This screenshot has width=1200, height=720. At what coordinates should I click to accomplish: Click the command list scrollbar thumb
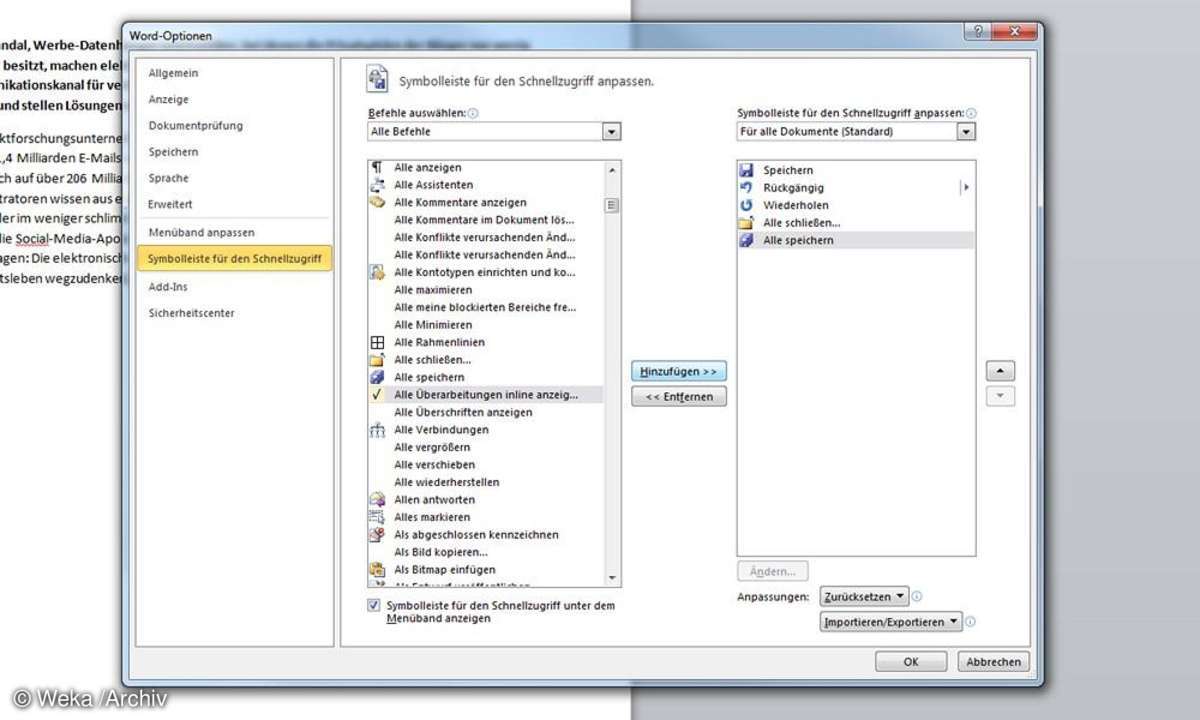click(x=612, y=206)
